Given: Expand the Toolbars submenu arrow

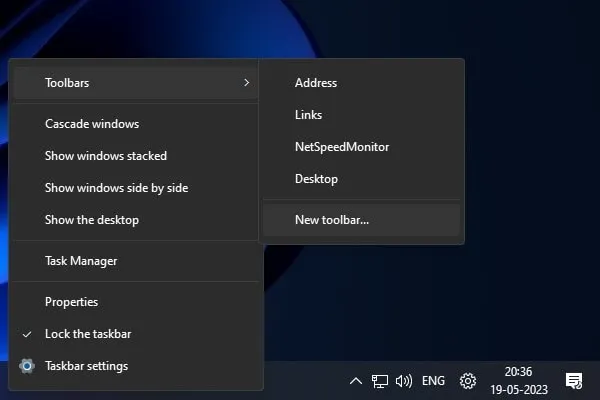Looking at the screenshot, I should coord(246,83).
